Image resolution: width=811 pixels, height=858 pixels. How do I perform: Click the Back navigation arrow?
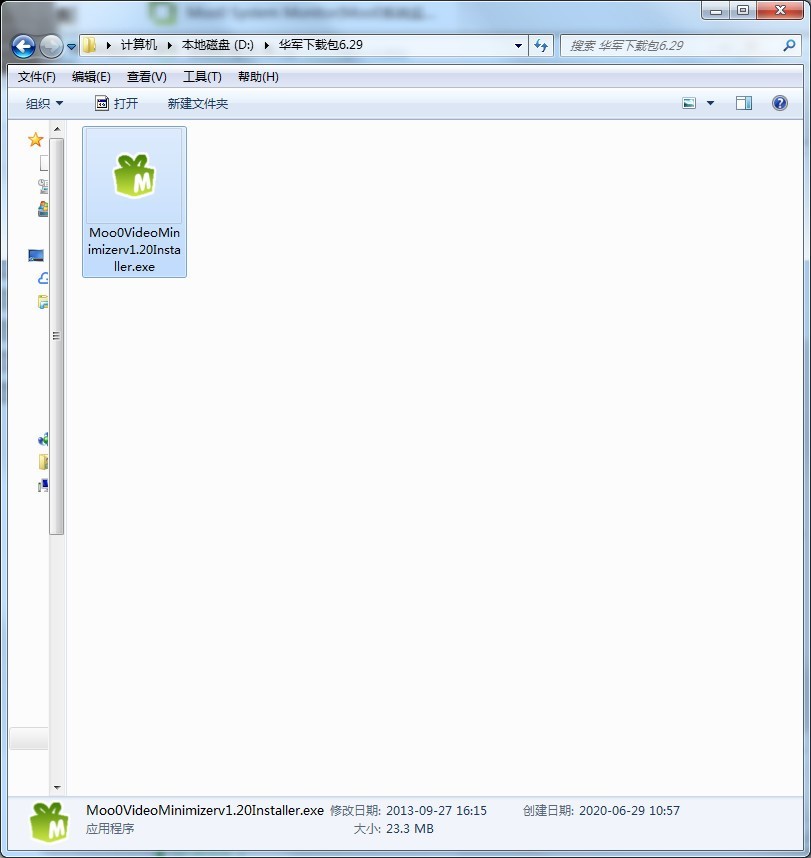click(x=22, y=46)
